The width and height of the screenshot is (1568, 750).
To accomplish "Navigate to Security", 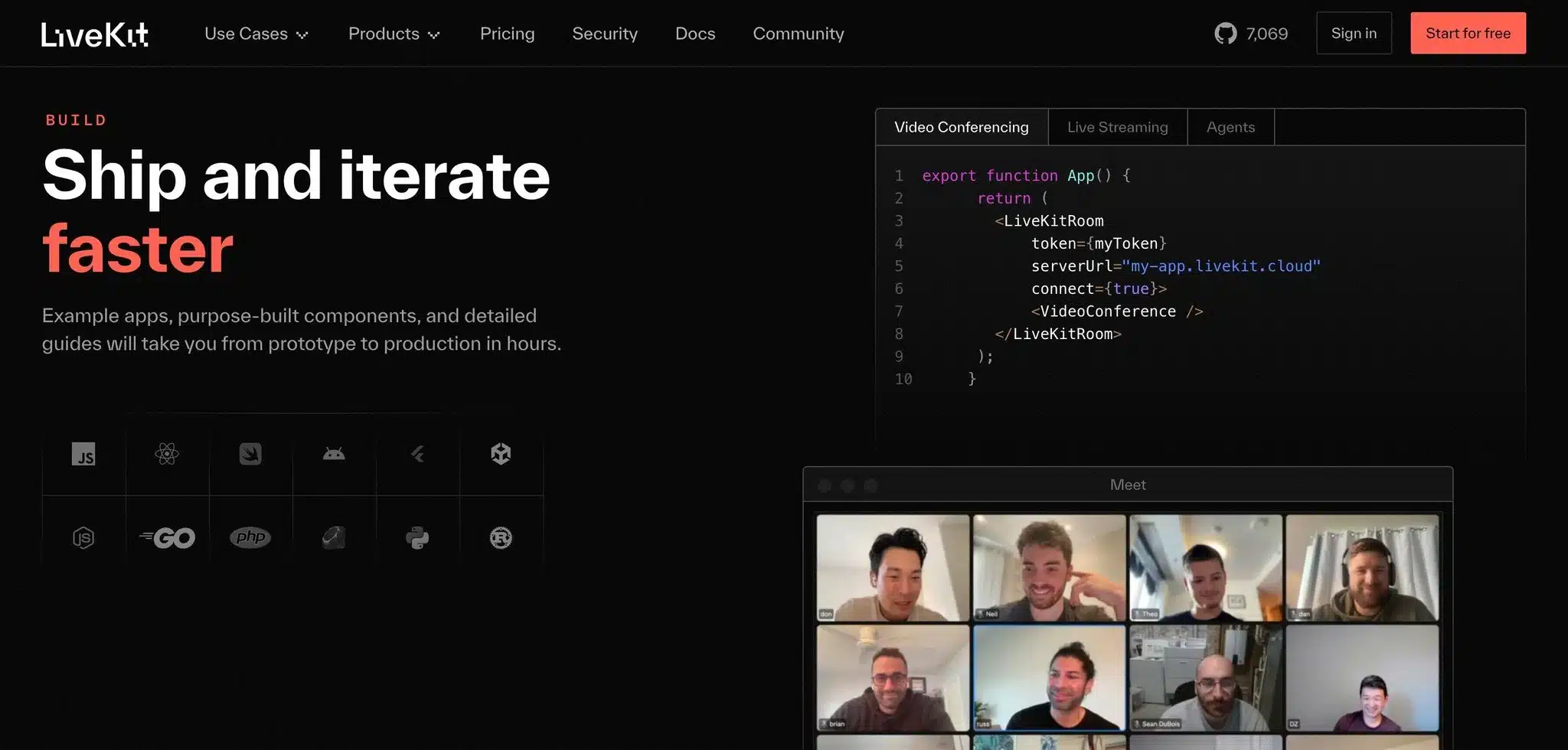I will tap(605, 34).
